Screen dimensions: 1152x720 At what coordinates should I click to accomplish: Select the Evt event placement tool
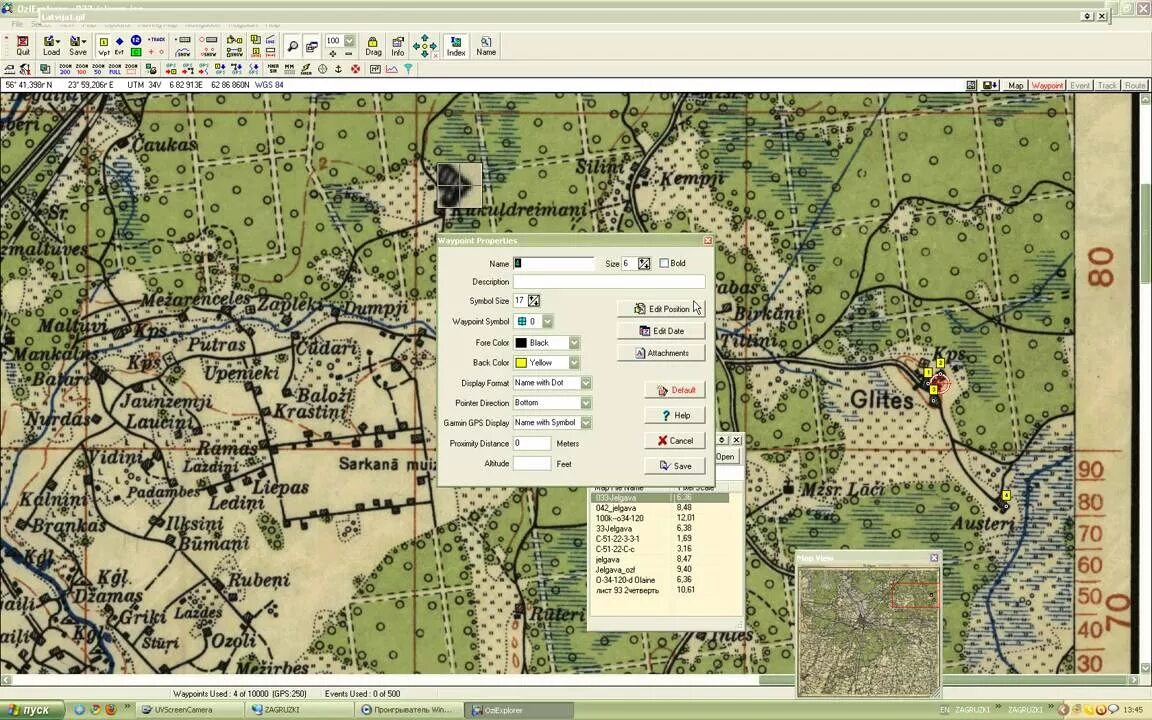tap(119, 46)
